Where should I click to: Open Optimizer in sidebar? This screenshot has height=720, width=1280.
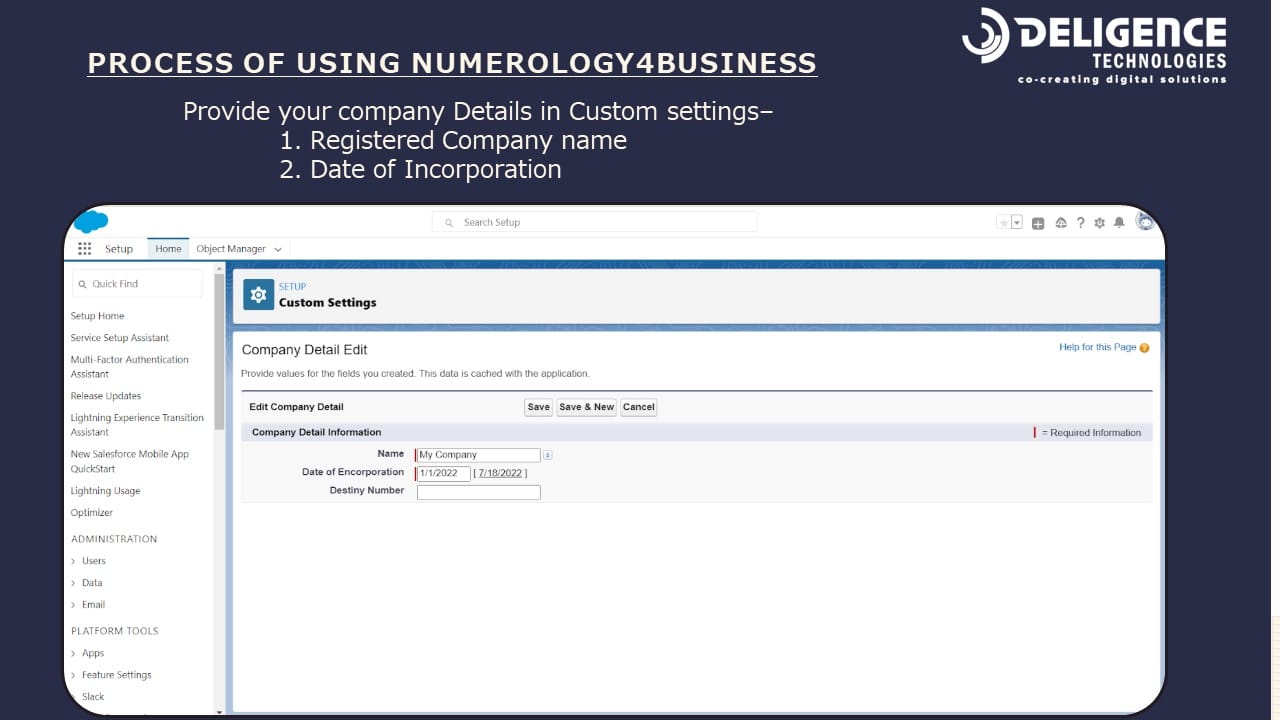[92, 513]
